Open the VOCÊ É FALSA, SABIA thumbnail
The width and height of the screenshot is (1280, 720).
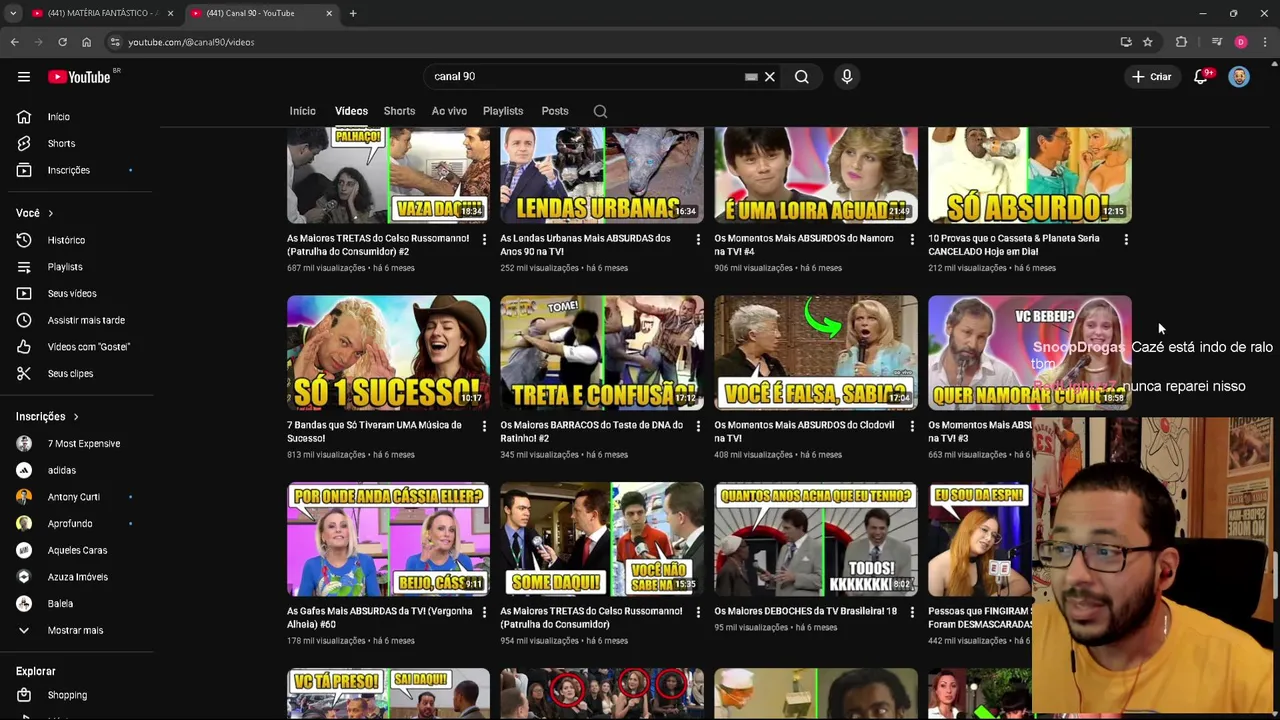816,352
